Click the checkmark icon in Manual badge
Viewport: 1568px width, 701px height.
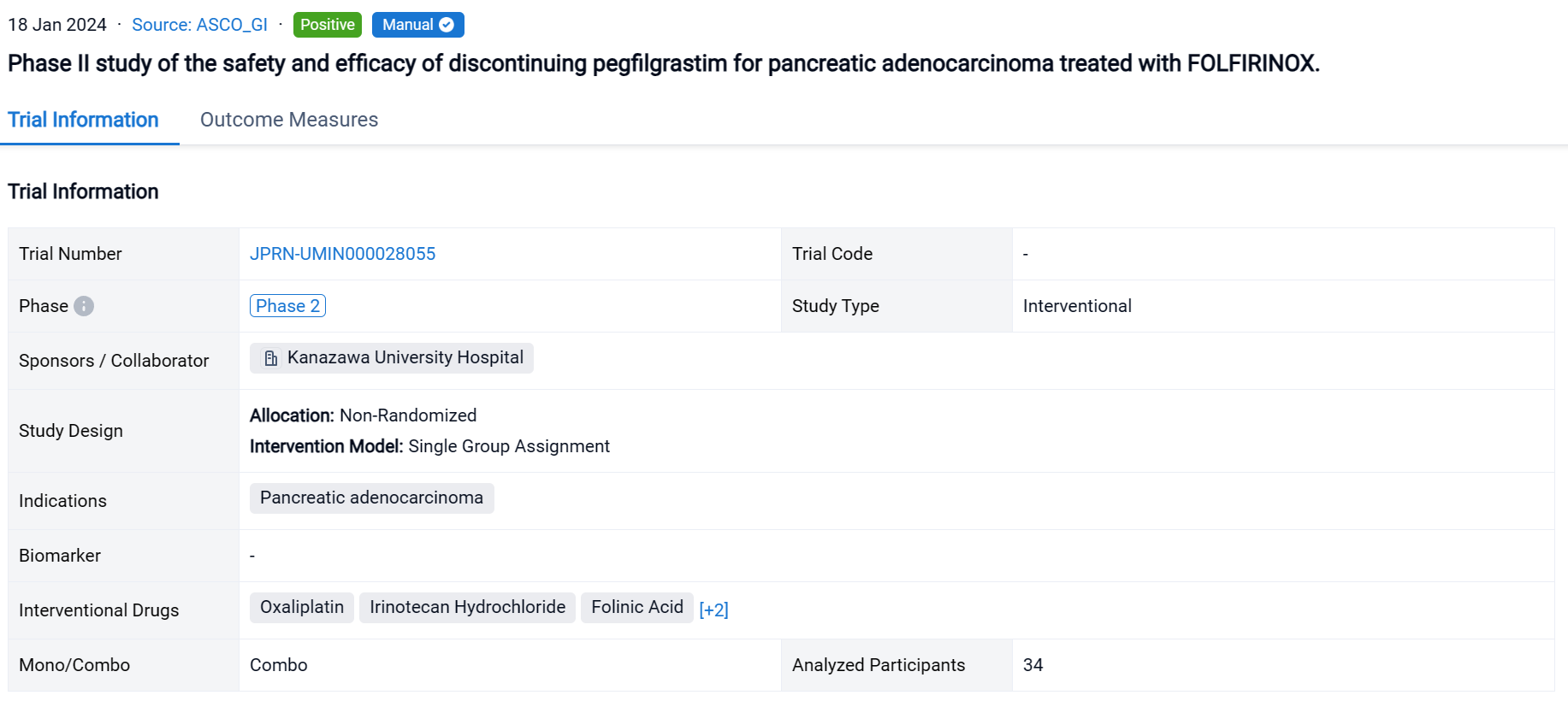point(447,25)
